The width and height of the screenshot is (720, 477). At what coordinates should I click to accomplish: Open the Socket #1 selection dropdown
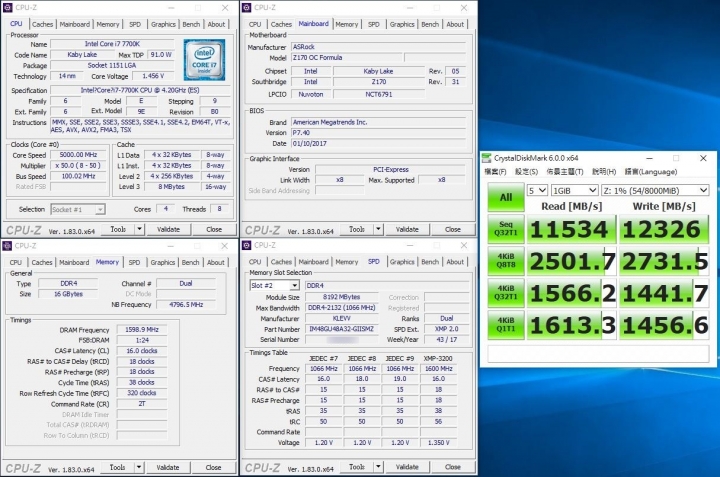(x=78, y=209)
